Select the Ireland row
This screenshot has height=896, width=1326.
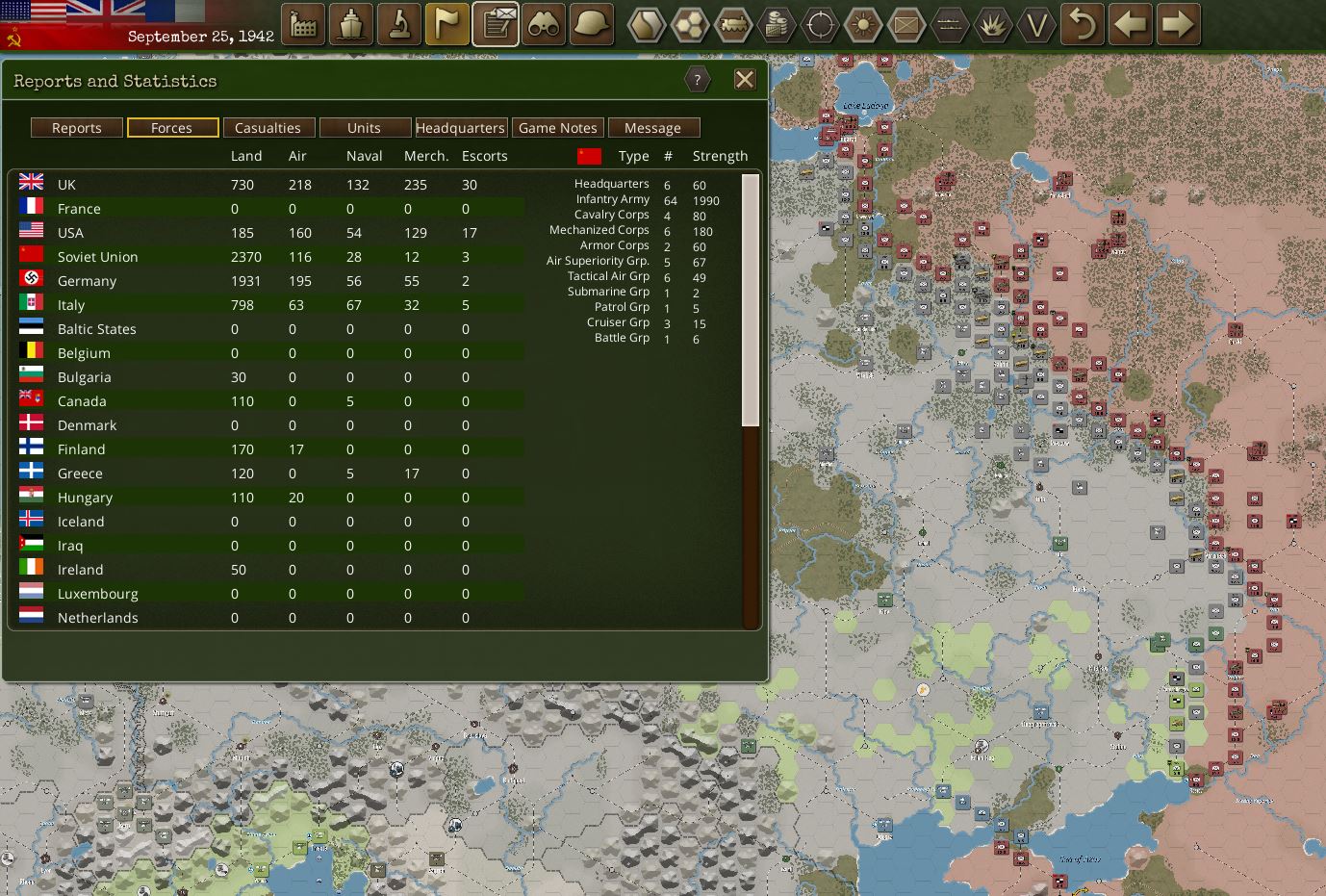point(271,570)
